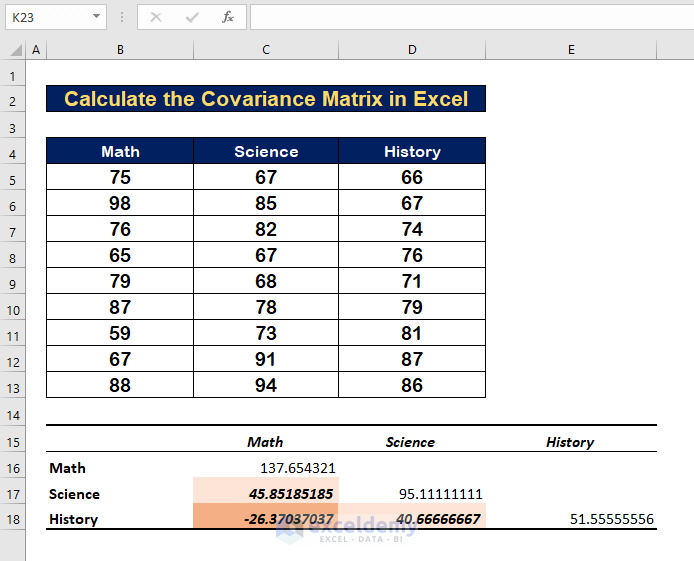Viewport: 694px width, 561px height.
Task: Select column D header
Action: [x=412, y=50]
